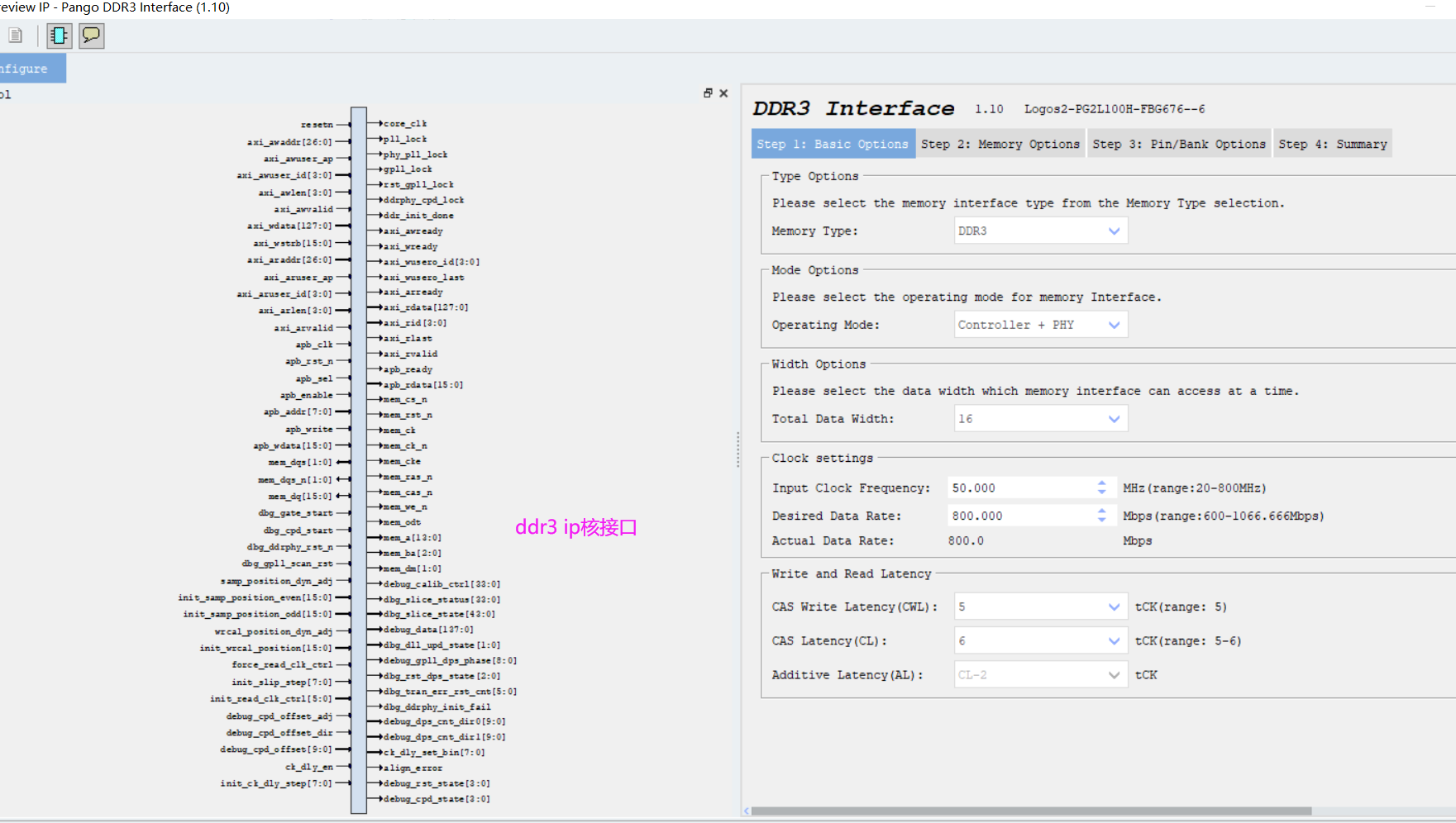Image resolution: width=1456 pixels, height=823 pixels.
Task: Click the document page toolbar icon
Action: pyautogui.click(x=16, y=36)
